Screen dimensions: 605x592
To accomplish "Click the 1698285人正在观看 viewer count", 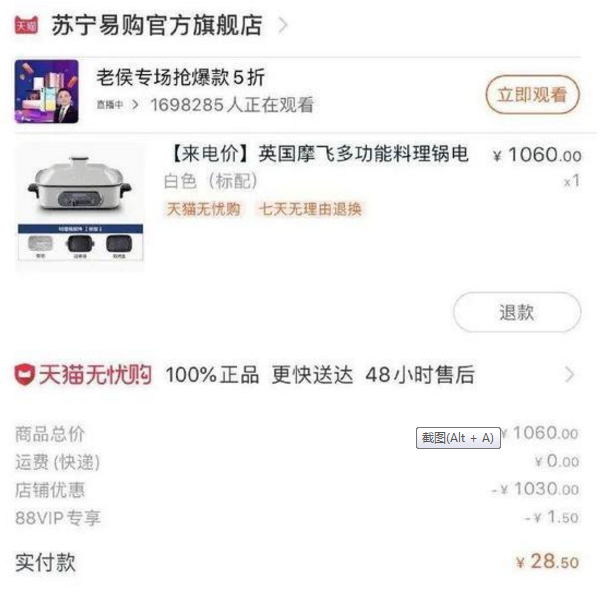I will pos(232,105).
